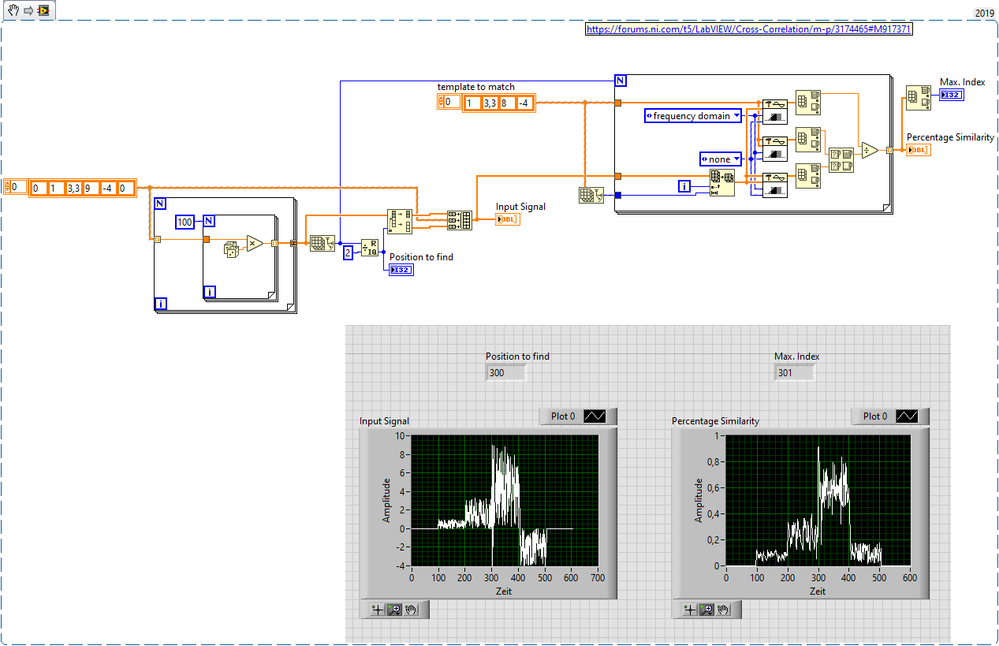Click the numeric constant 2
Image resolution: width=999 pixels, height=646 pixels.
(x=348, y=253)
